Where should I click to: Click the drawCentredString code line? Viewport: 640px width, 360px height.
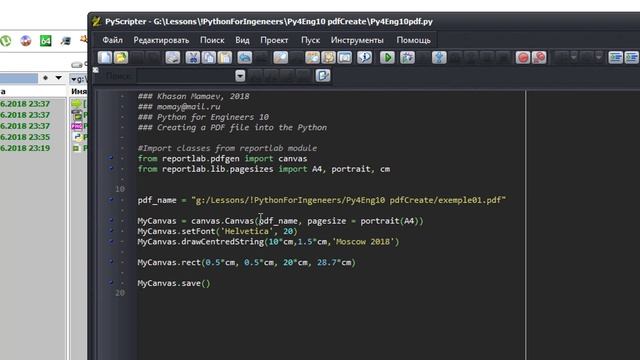(x=268, y=242)
